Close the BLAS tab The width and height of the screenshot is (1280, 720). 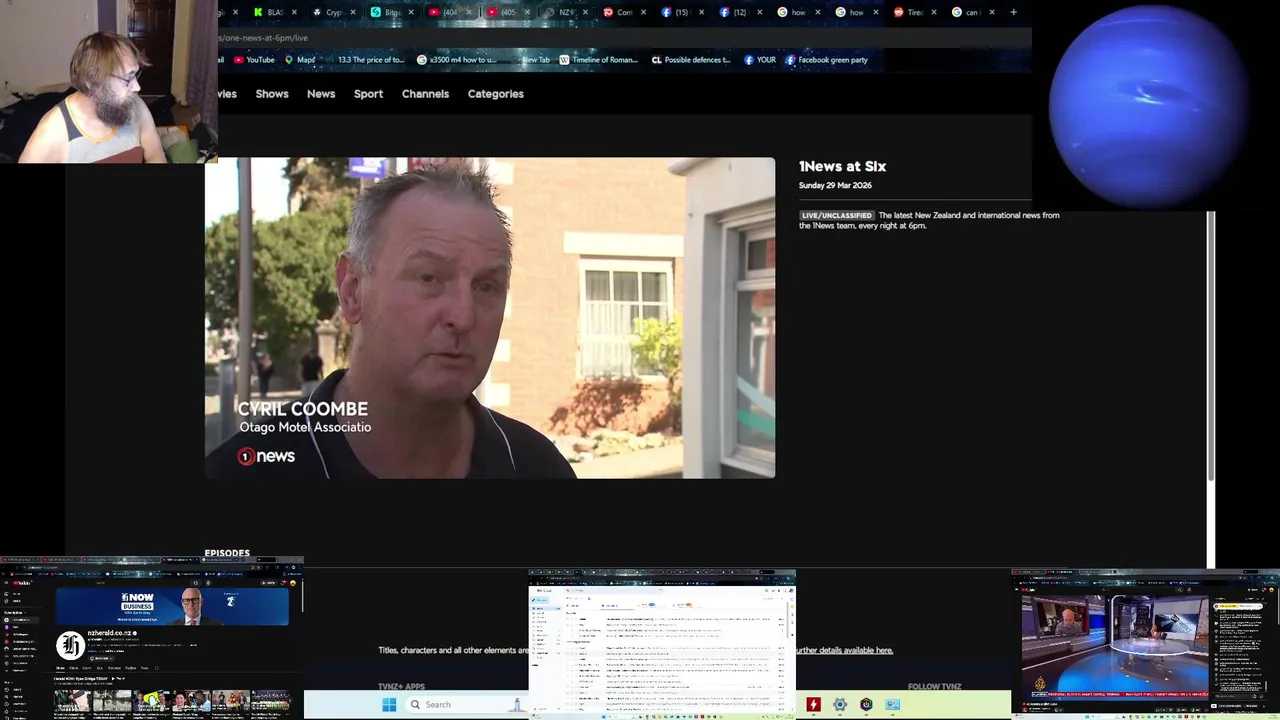tap(294, 13)
